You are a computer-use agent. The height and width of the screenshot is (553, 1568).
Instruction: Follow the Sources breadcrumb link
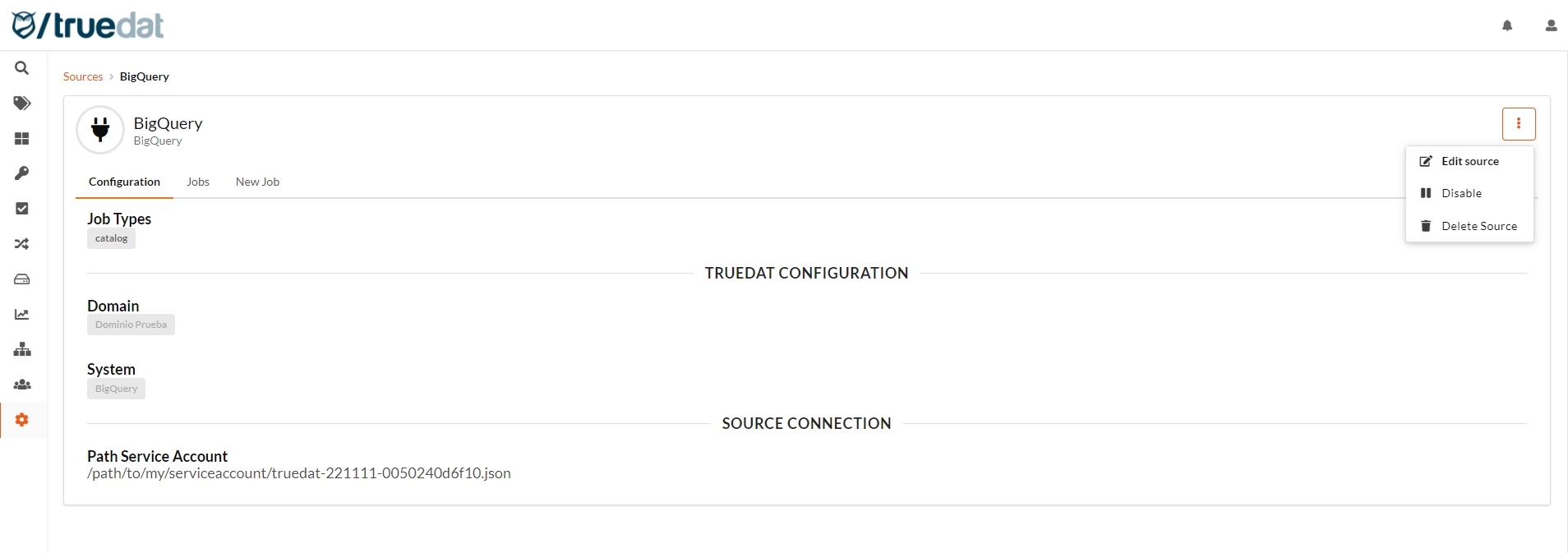[83, 77]
